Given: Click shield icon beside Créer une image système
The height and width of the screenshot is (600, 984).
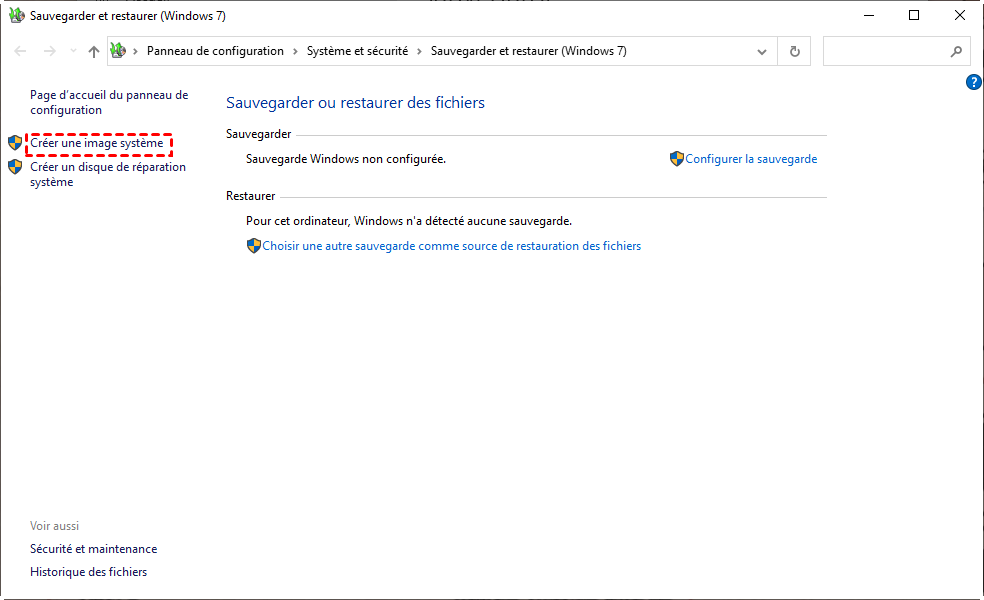Looking at the screenshot, I should tap(15, 142).
